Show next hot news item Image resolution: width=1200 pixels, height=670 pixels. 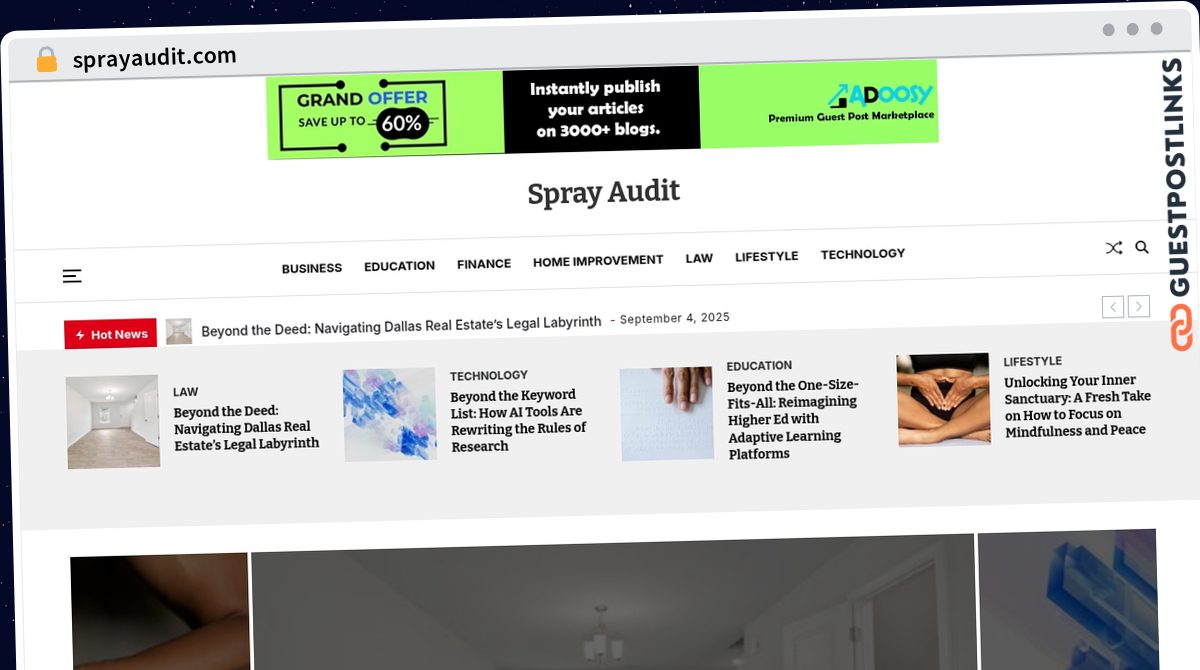[x=1139, y=307]
